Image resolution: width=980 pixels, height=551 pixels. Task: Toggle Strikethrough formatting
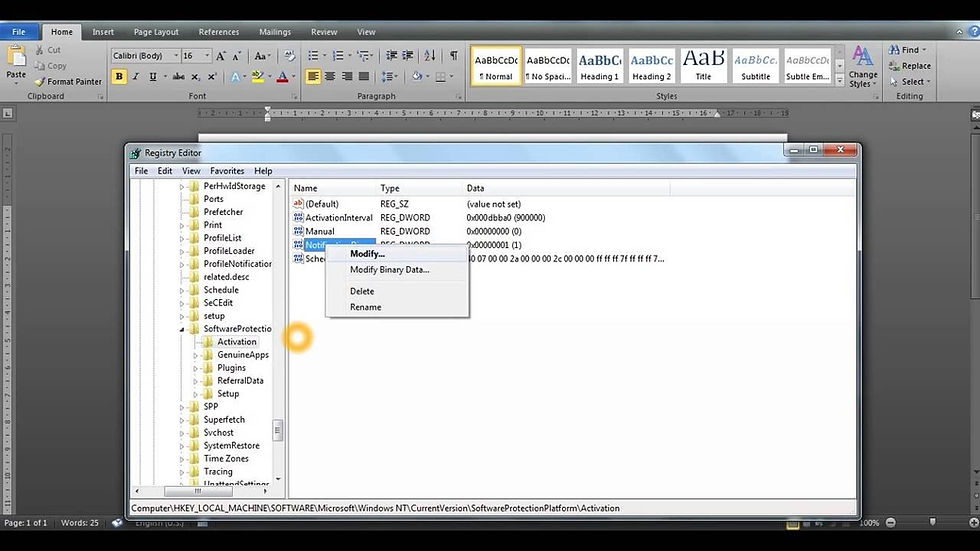point(179,76)
